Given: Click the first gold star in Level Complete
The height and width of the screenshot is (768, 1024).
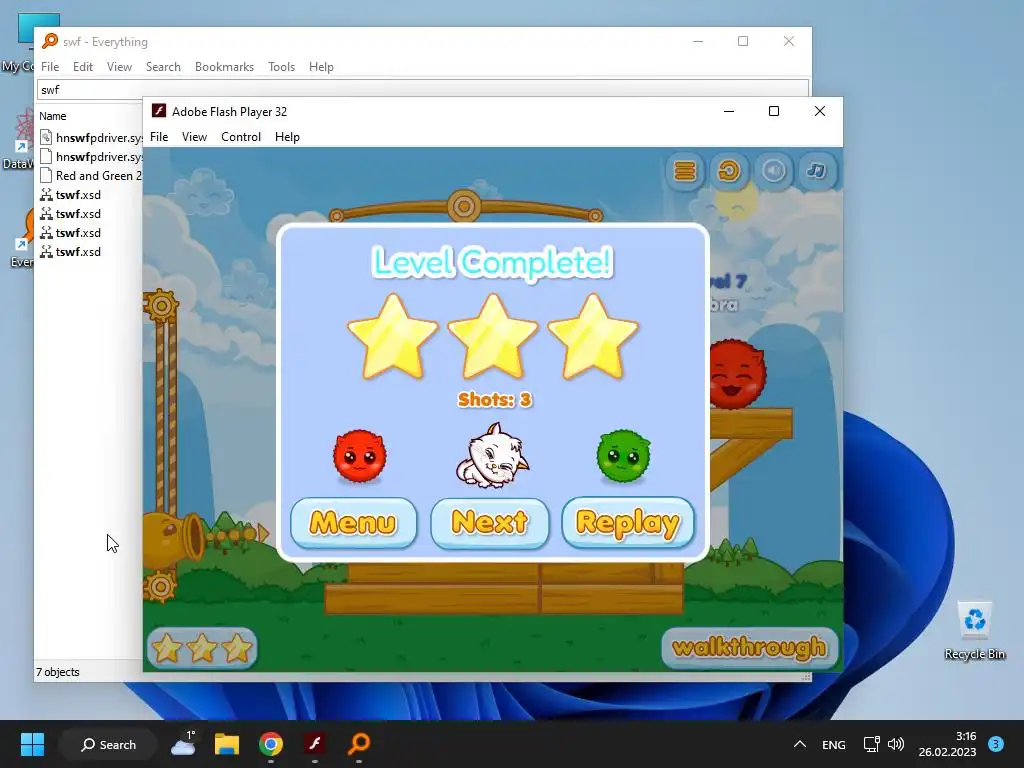Looking at the screenshot, I should [x=392, y=337].
